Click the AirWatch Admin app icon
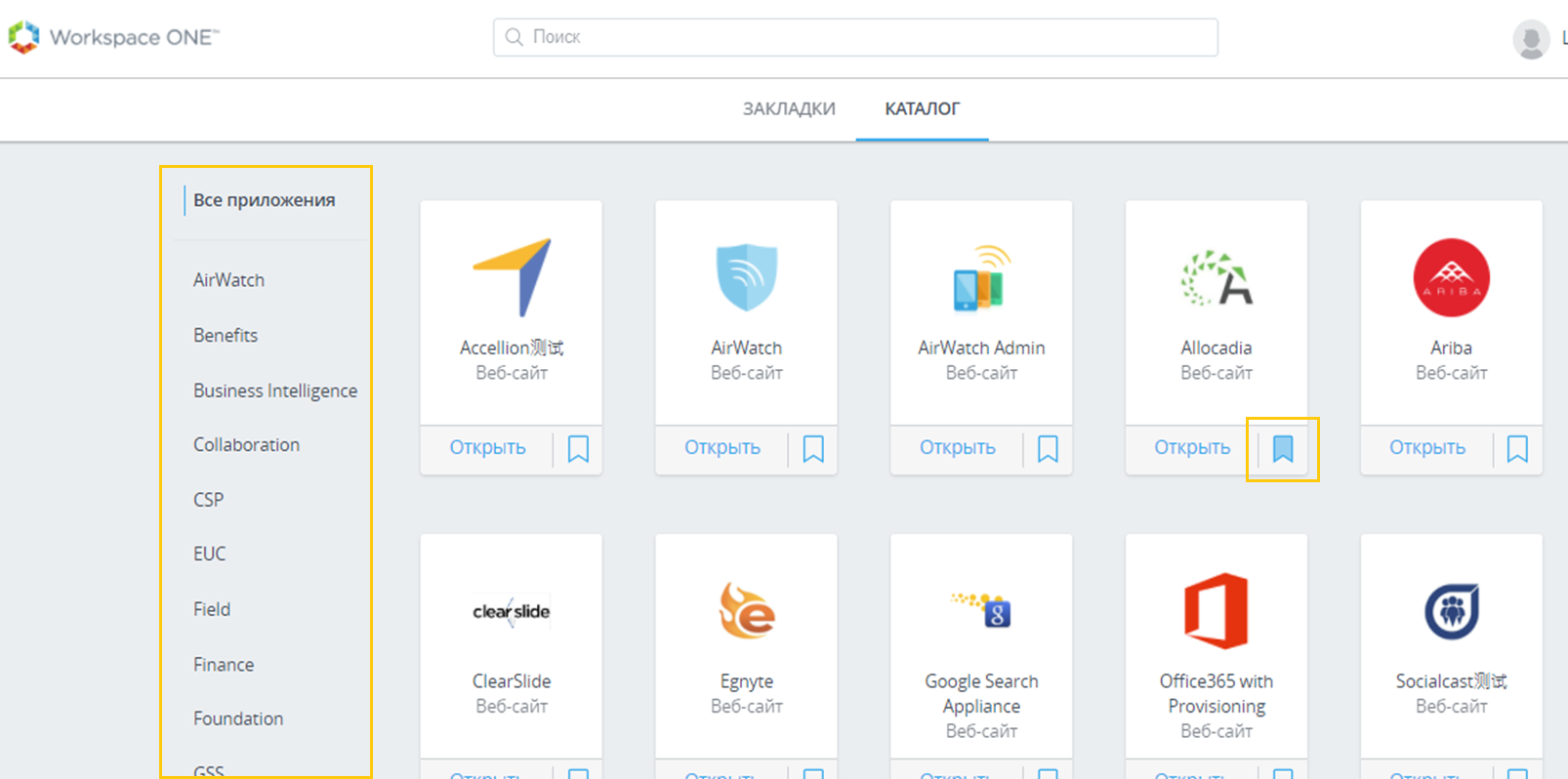The width and height of the screenshot is (1568, 779). (x=980, y=278)
